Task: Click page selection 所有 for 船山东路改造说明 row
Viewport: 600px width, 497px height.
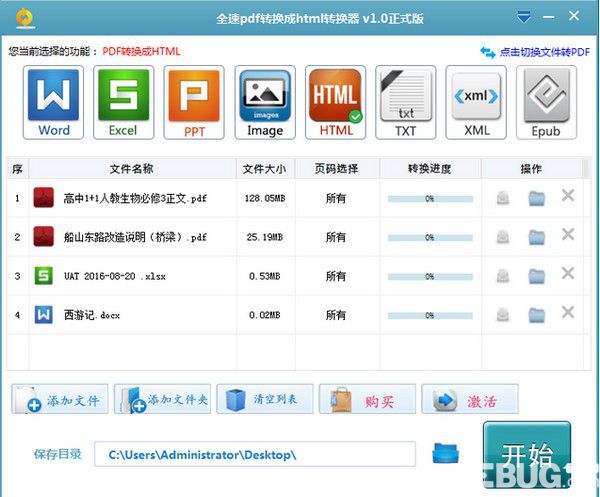Action: point(336,237)
